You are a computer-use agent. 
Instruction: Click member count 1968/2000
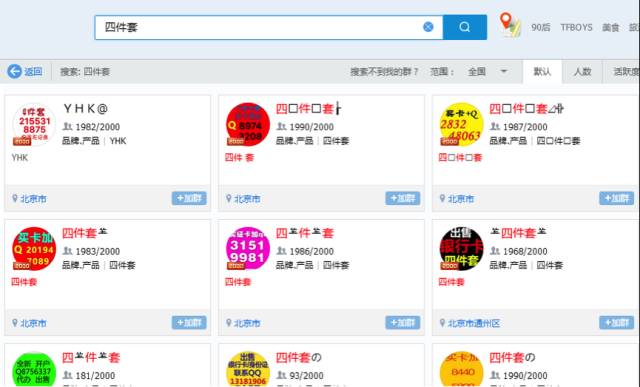click(x=525, y=251)
